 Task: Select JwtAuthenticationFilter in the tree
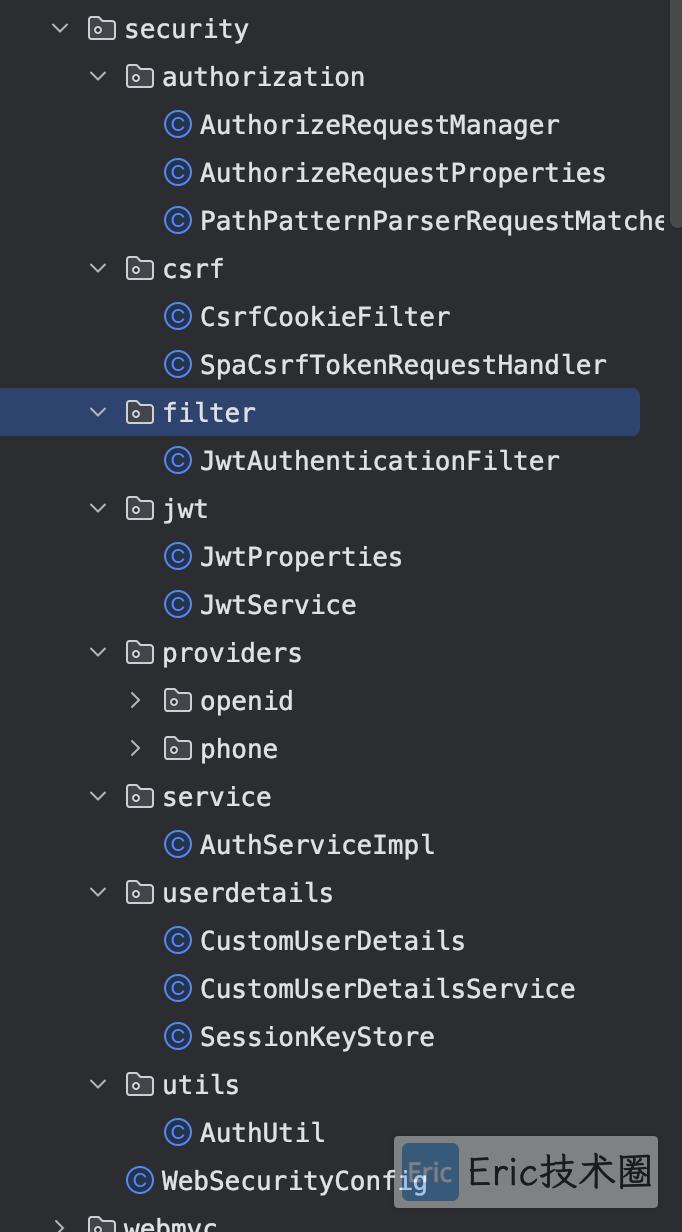tap(380, 461)
